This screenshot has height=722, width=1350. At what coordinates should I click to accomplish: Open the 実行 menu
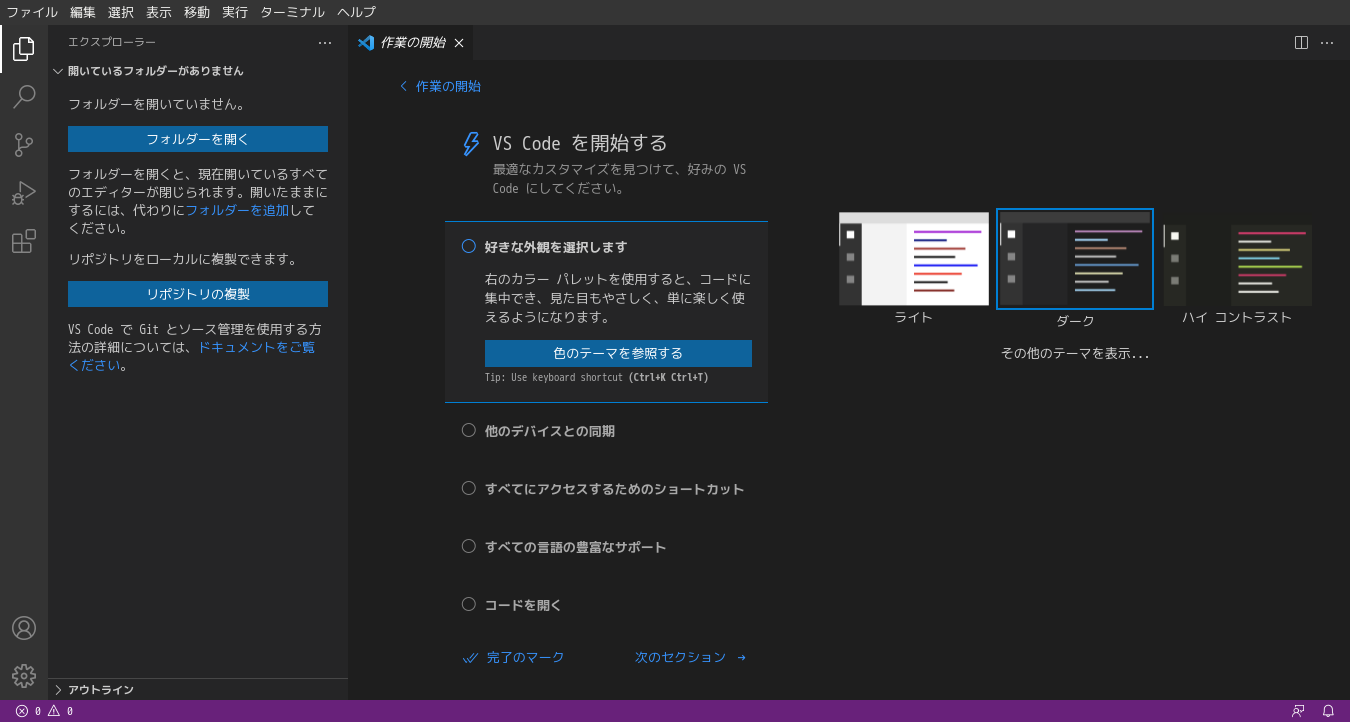(235, 12)
